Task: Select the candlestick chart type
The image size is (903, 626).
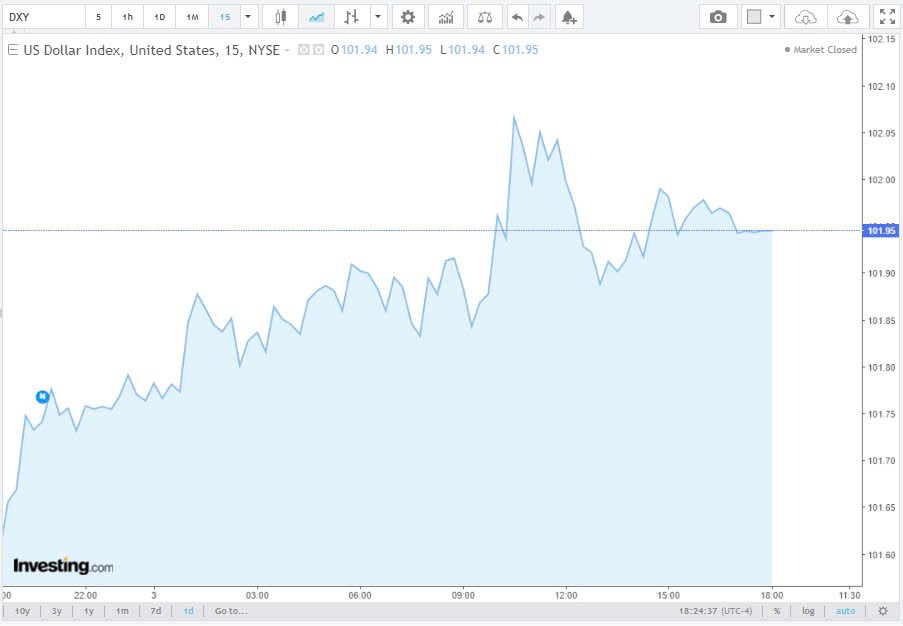Action: click(279, 16)
